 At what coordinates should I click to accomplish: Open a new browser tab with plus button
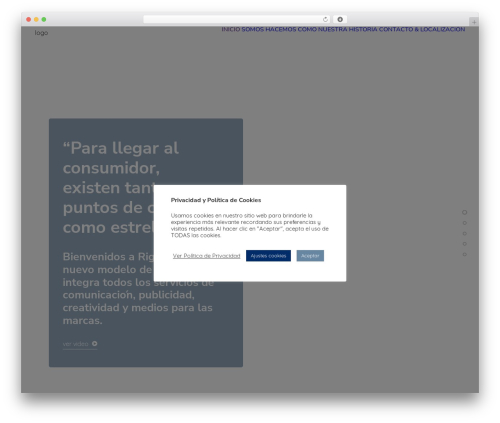(474, 22)
